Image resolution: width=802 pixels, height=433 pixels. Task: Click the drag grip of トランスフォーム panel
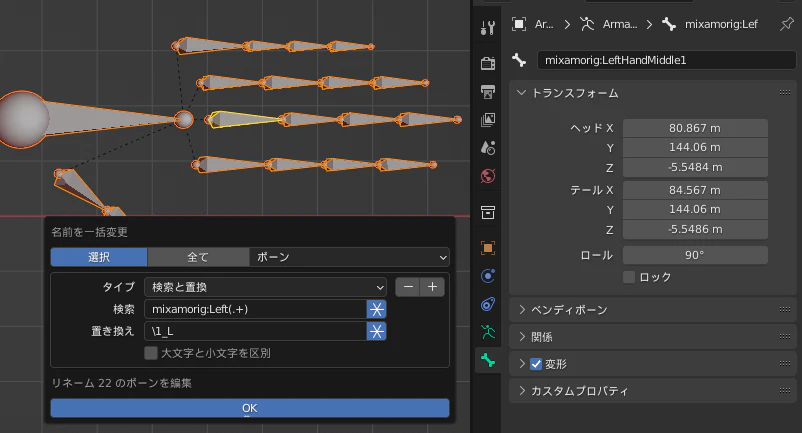click(x=785, y=93)
